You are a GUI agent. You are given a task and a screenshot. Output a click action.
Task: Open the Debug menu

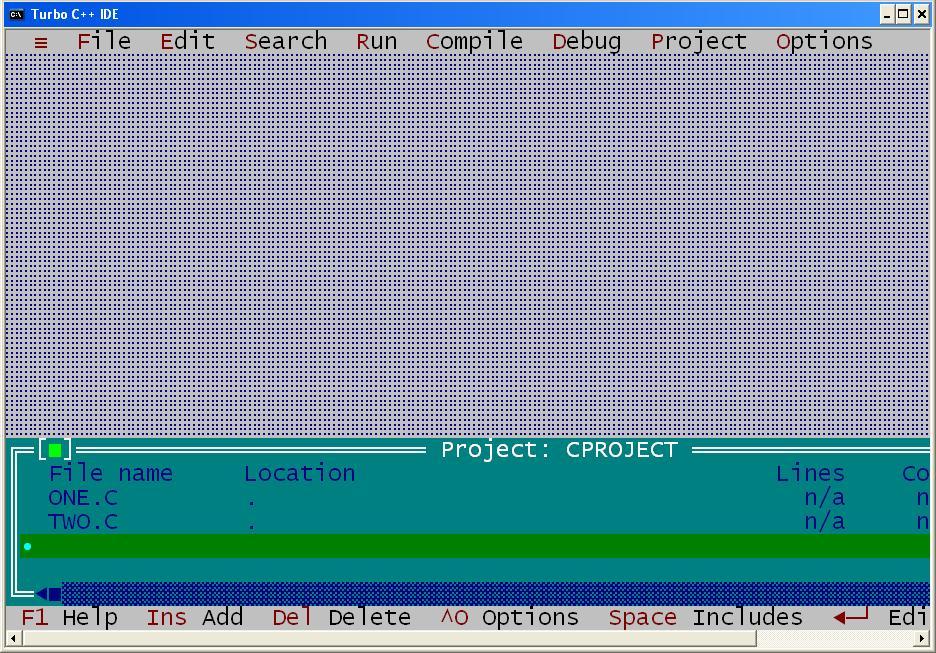[587, 41]
